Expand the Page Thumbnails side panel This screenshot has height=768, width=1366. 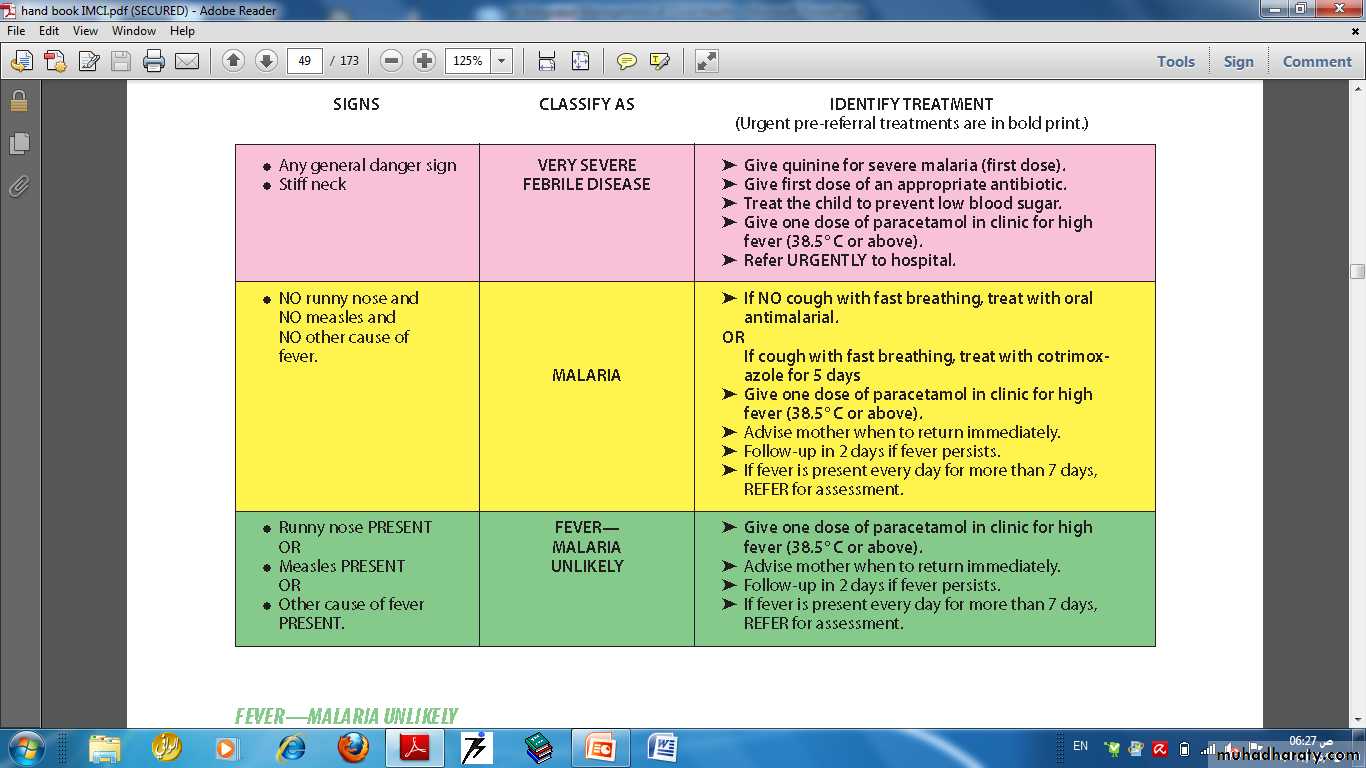point(18,144)
